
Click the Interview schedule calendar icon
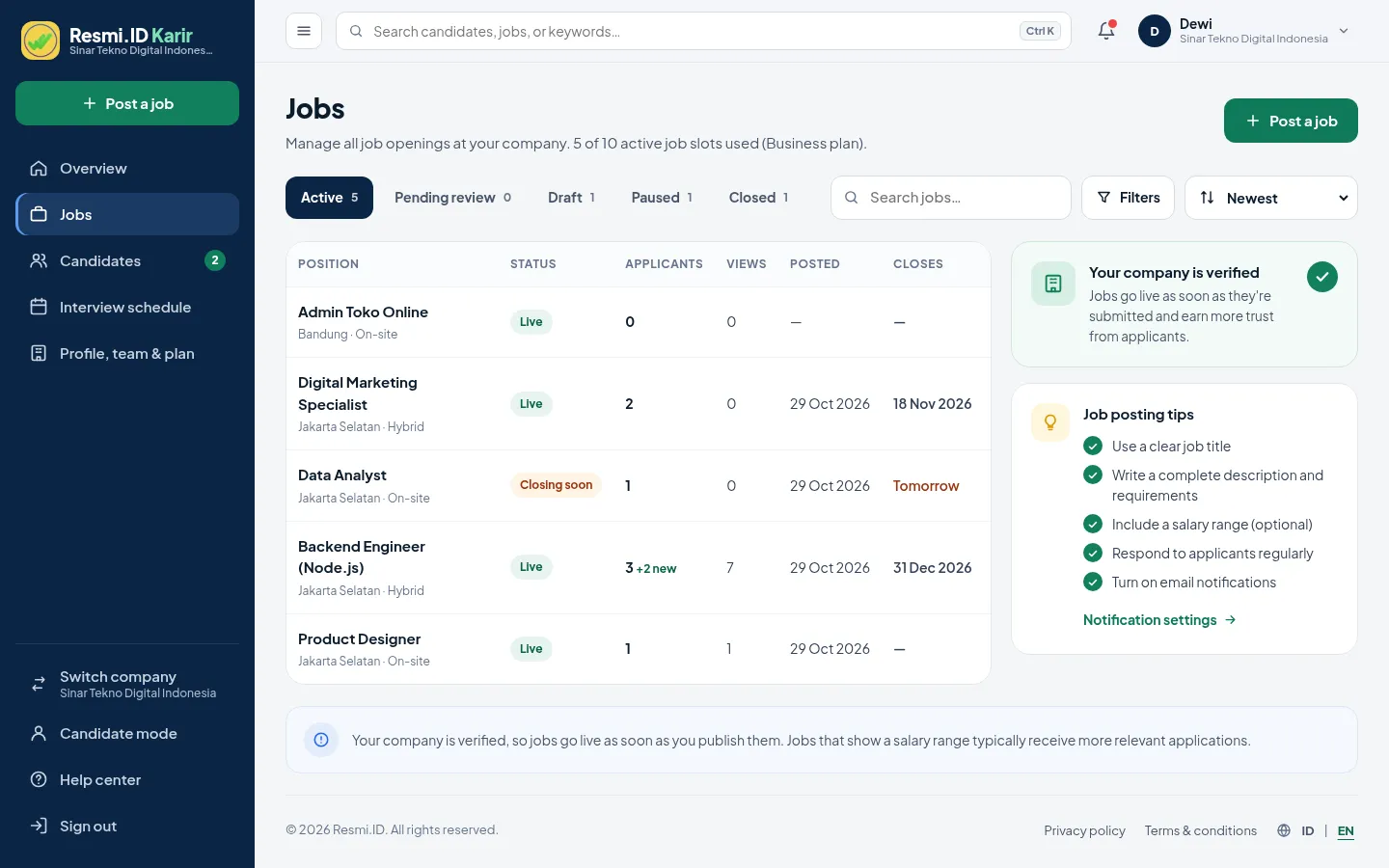tap(39, 308)
